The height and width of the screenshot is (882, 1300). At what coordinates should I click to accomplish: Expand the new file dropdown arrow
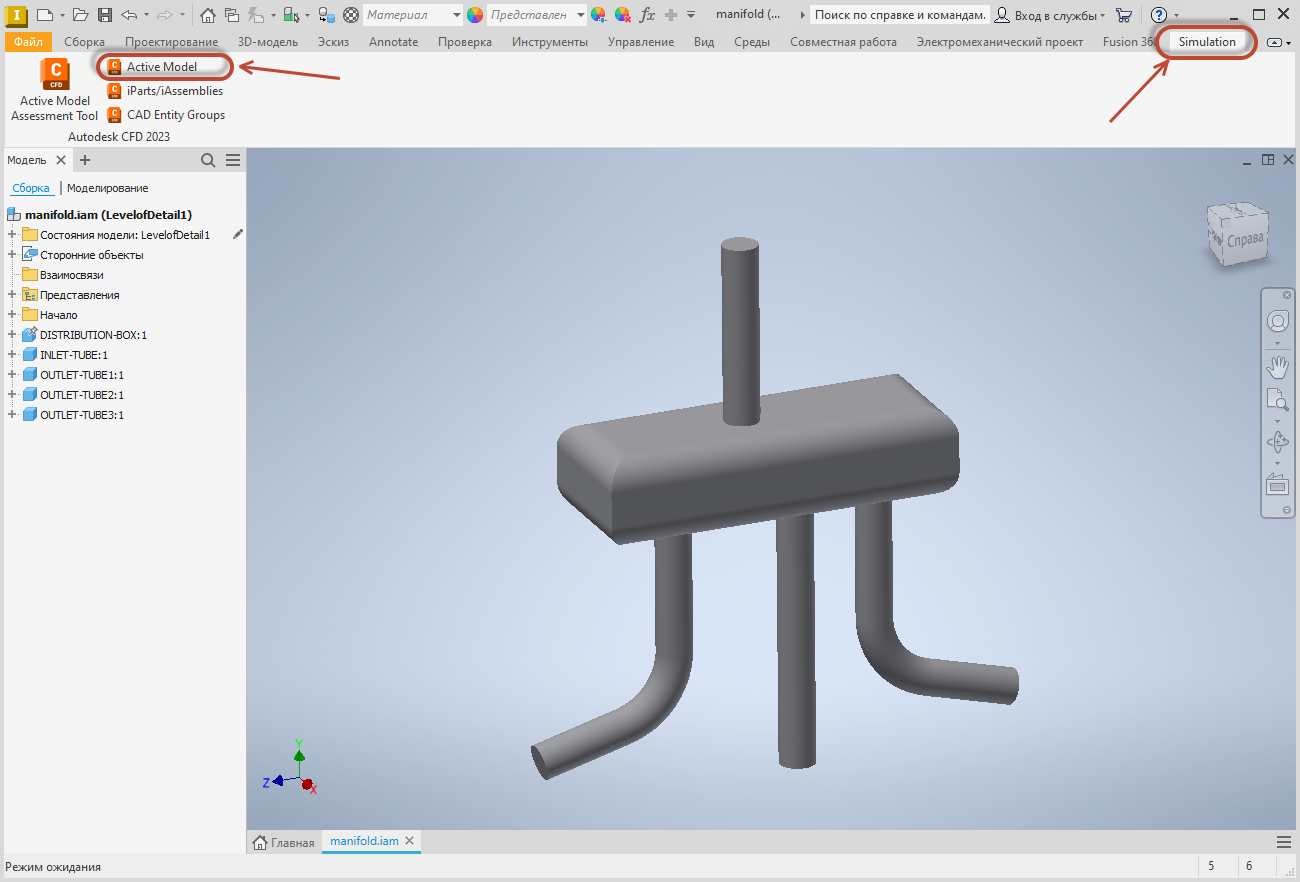(61, 15)
